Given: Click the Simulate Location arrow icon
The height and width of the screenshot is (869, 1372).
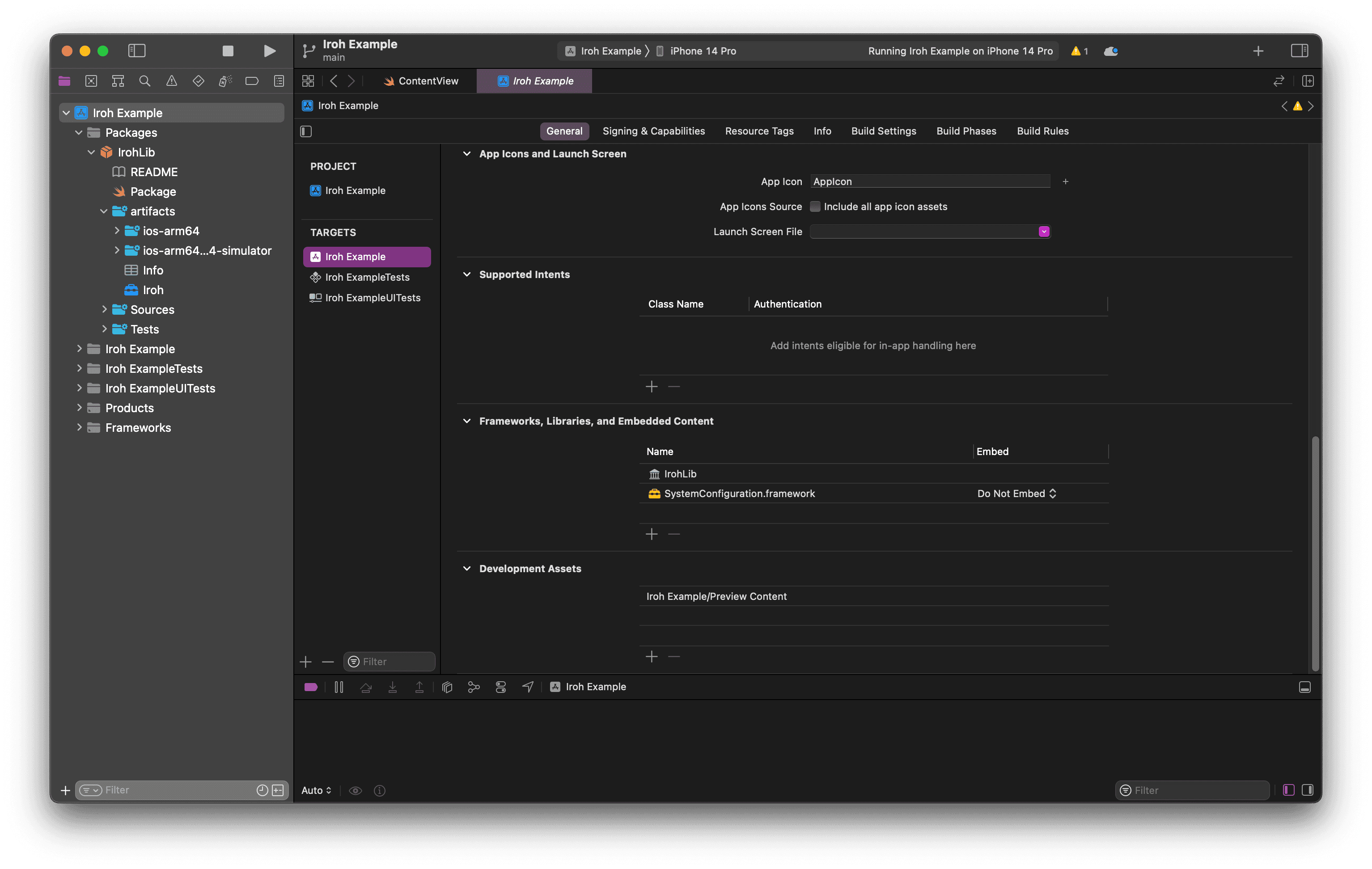Looking at the screenshot, I should (528, 688).
